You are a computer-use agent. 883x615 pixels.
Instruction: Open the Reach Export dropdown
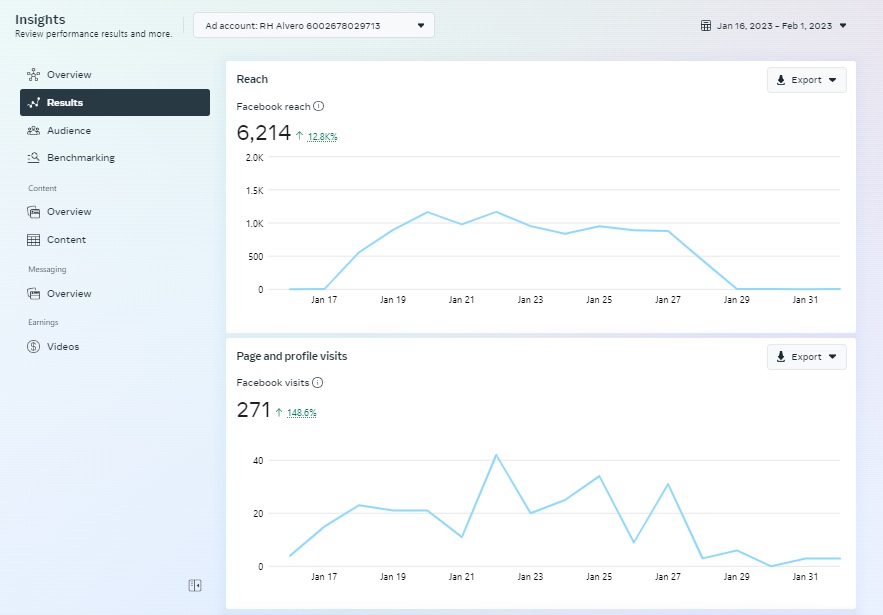(806, 80)
